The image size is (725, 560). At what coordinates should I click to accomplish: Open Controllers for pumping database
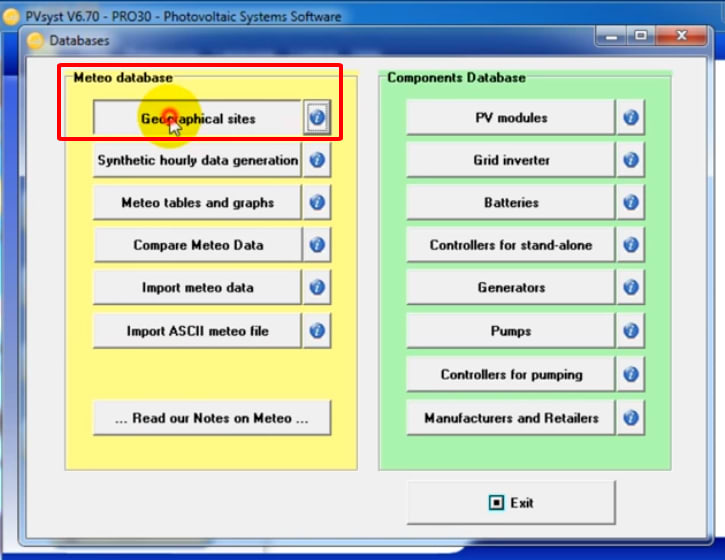click(x=511, y=374)
